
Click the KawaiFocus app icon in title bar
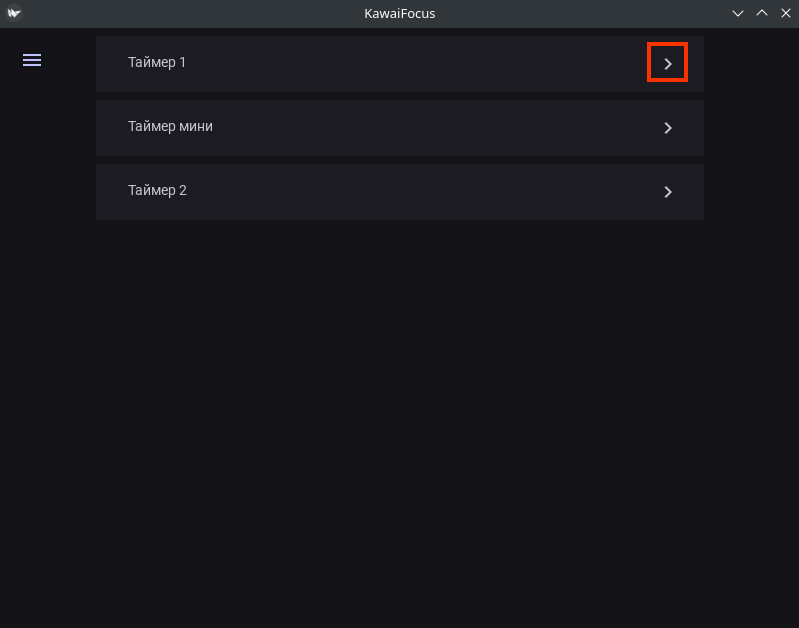tap(14, 13)
